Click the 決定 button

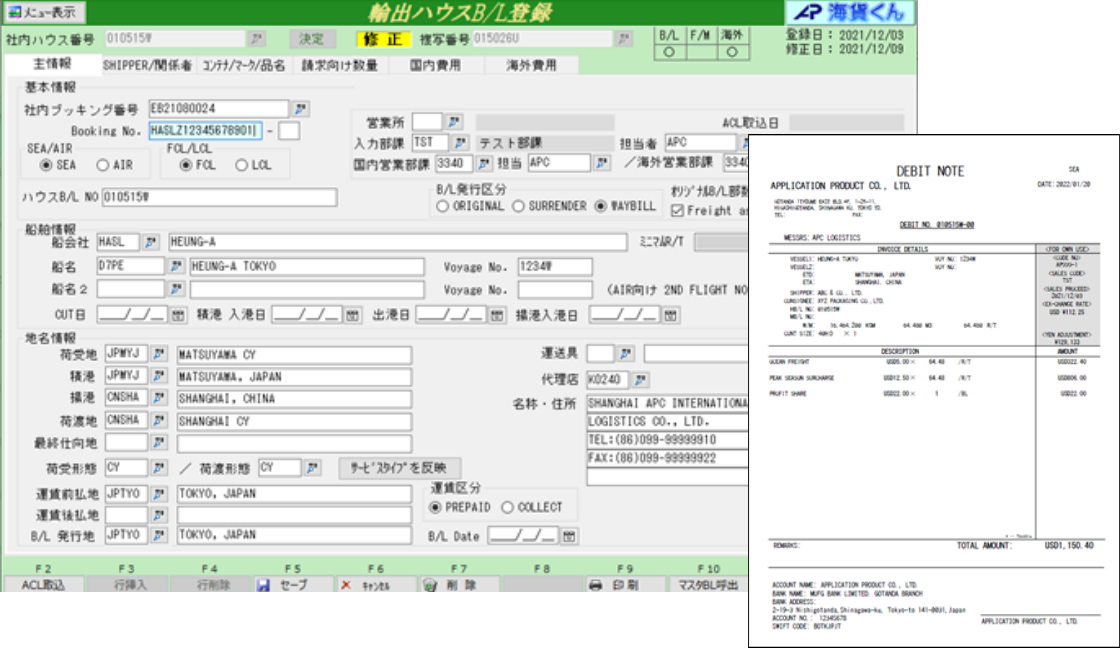(x=311, y=39)
